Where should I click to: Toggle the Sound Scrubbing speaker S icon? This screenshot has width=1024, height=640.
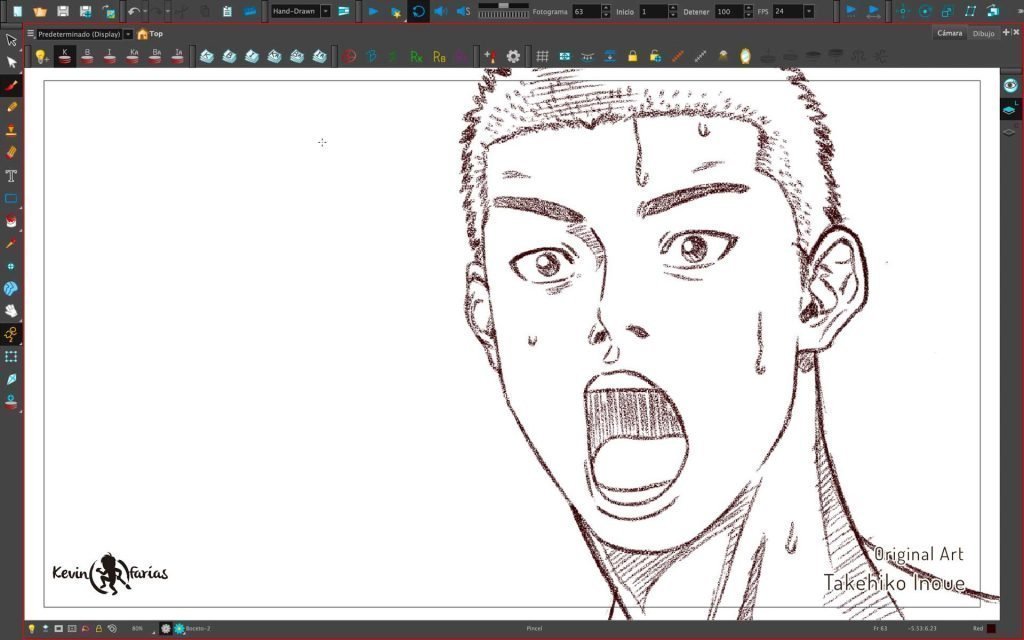(463, 11)
